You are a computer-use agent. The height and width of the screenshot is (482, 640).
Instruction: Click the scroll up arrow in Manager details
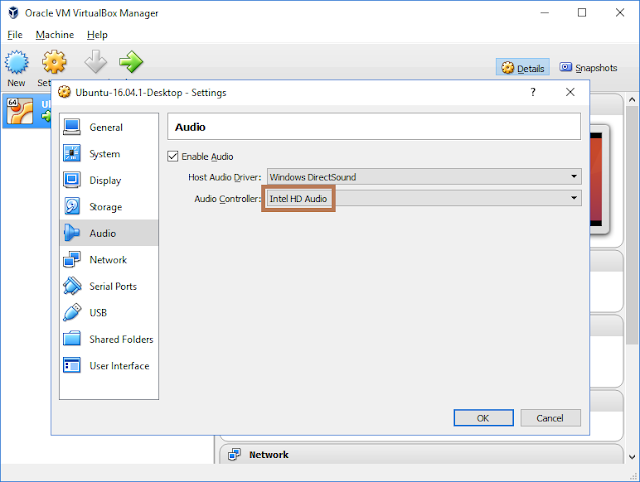(x=632, y=100)
